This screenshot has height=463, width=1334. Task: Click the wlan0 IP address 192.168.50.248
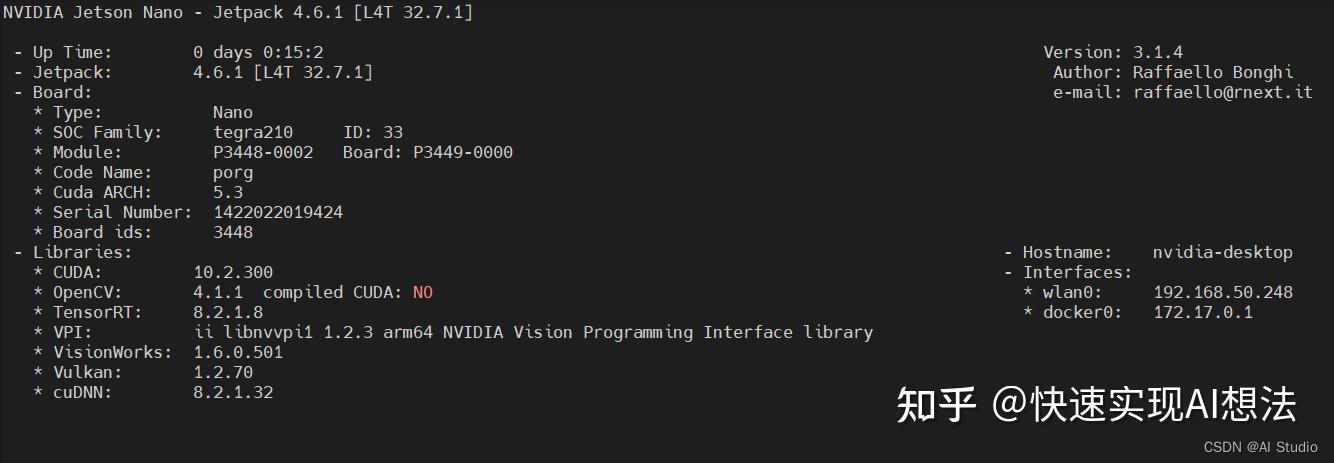coord(1222,292)
